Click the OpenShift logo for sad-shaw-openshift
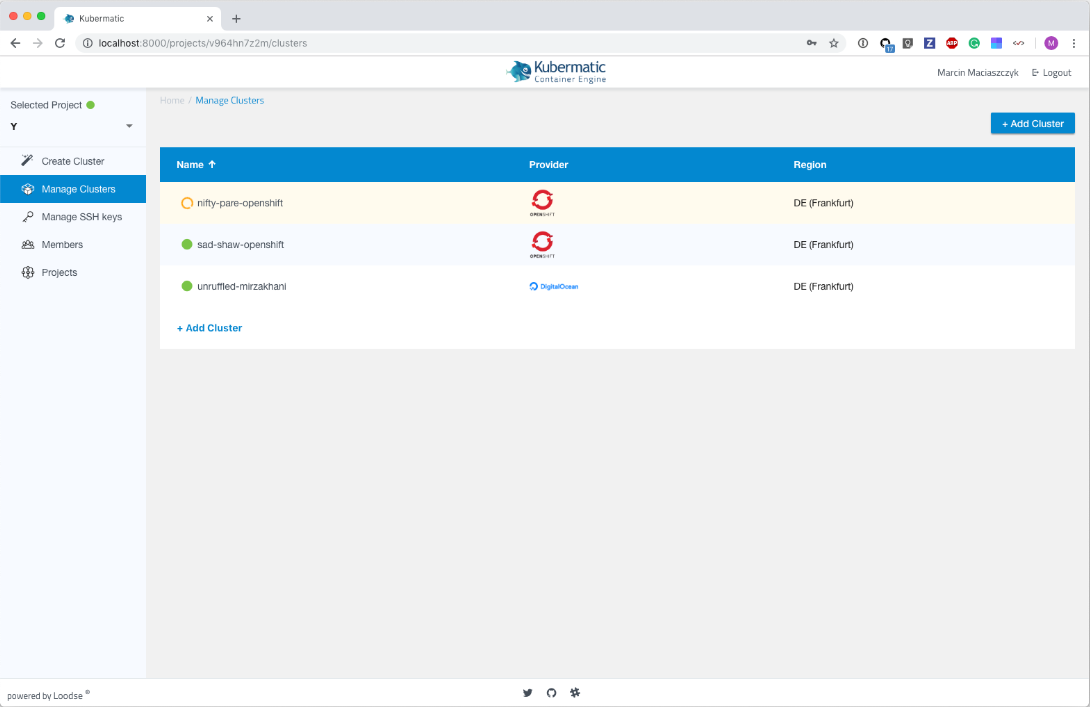Image resolution: width=1090 pixels, height=707 pixels. [x=542, y=244]
